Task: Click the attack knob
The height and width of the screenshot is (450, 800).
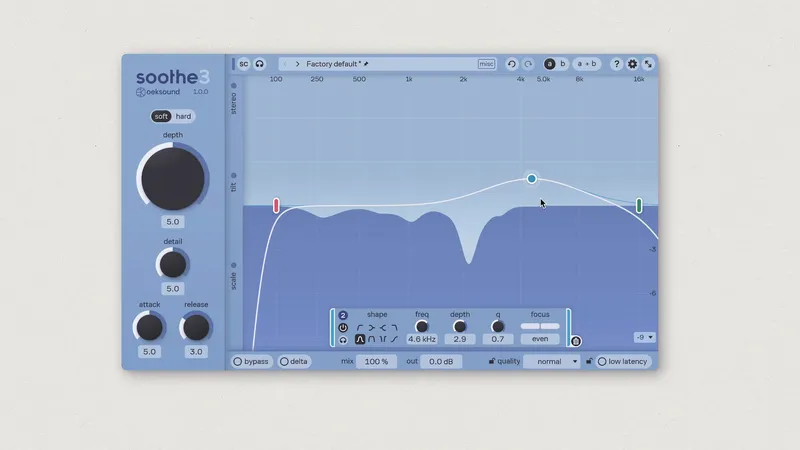Action: (x=149, y=327)
